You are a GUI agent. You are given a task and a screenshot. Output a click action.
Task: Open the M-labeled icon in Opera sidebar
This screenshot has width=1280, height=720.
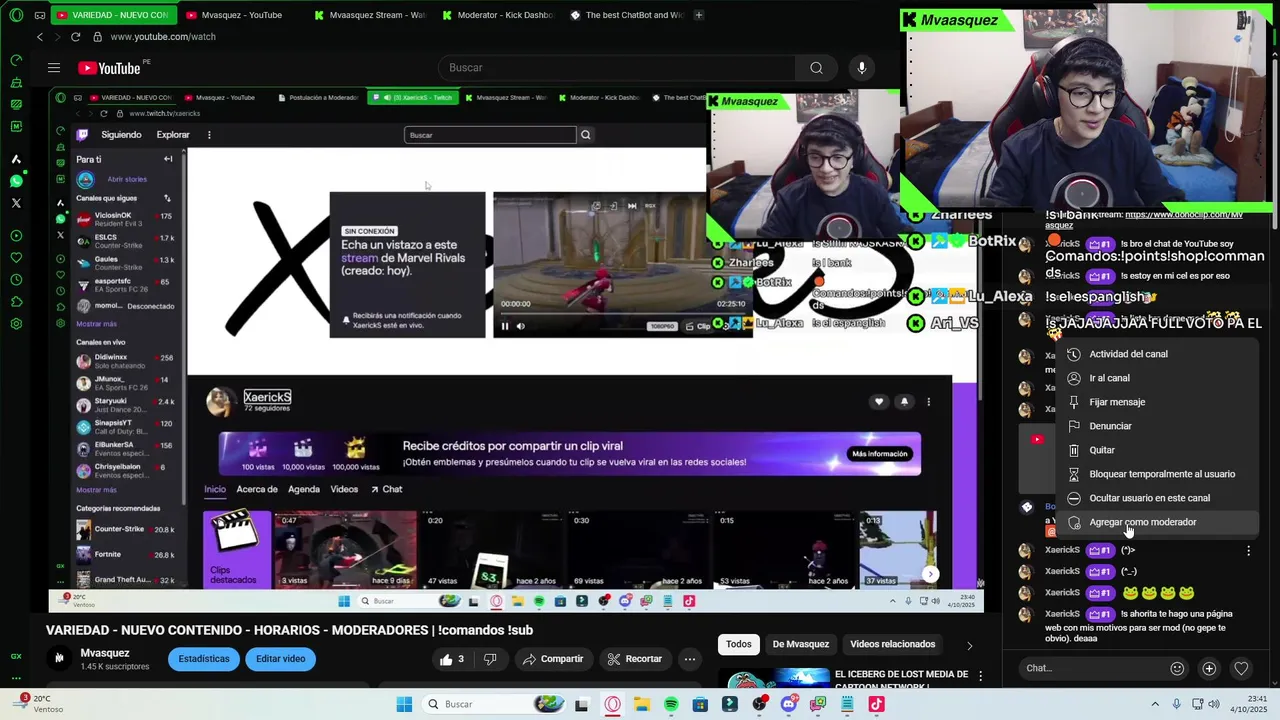click(x=16, y=126)
